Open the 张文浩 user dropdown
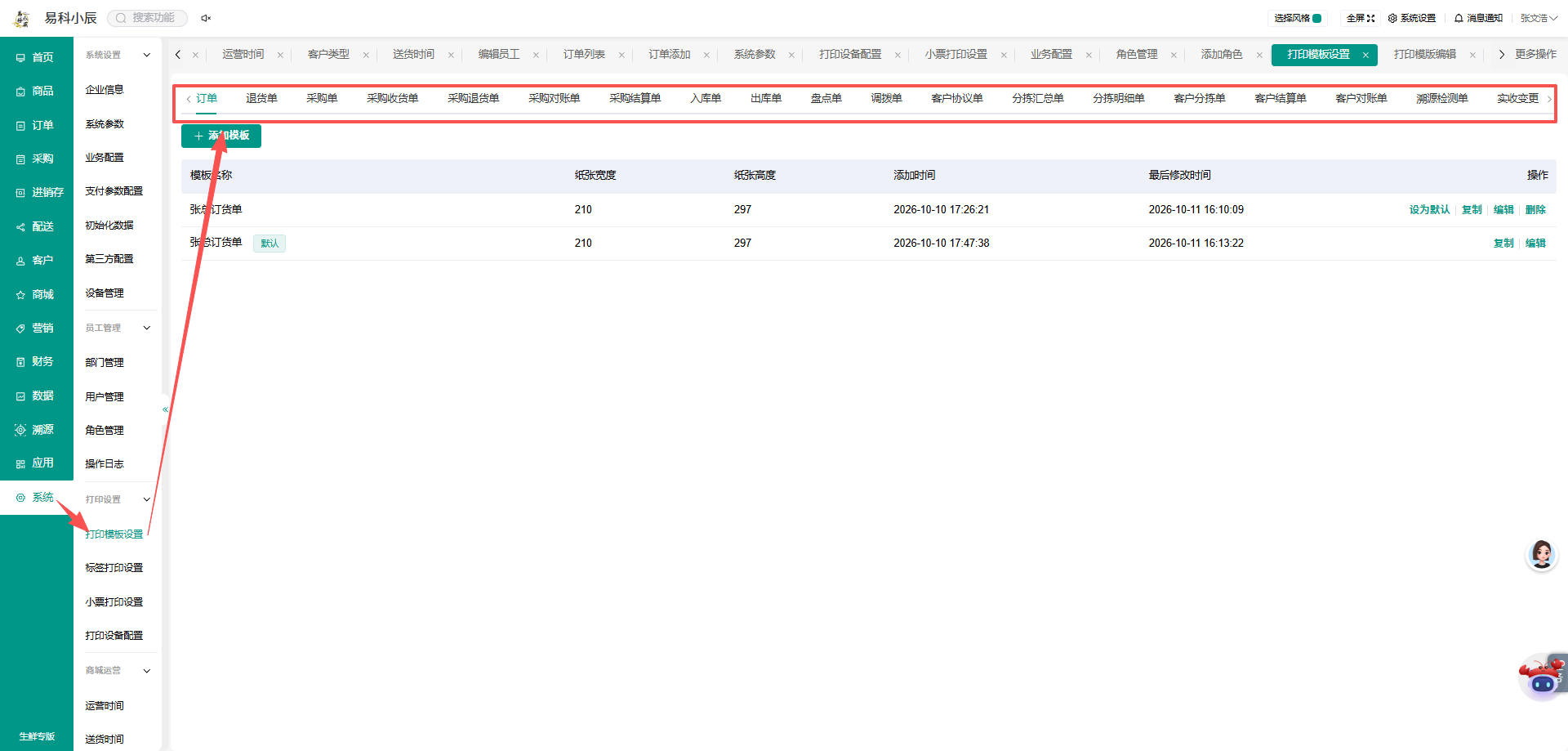Screen dimensions: 1568x751 [x=1539, y=18]
